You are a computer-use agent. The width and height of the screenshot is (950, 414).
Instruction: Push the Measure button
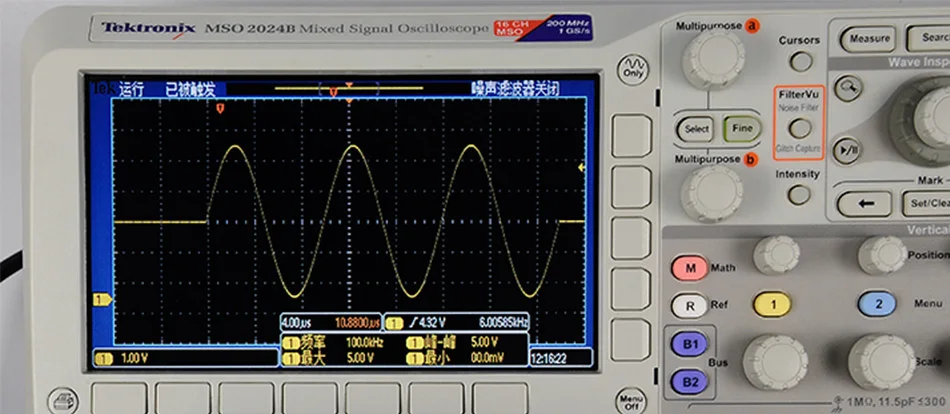pos(869,39)
